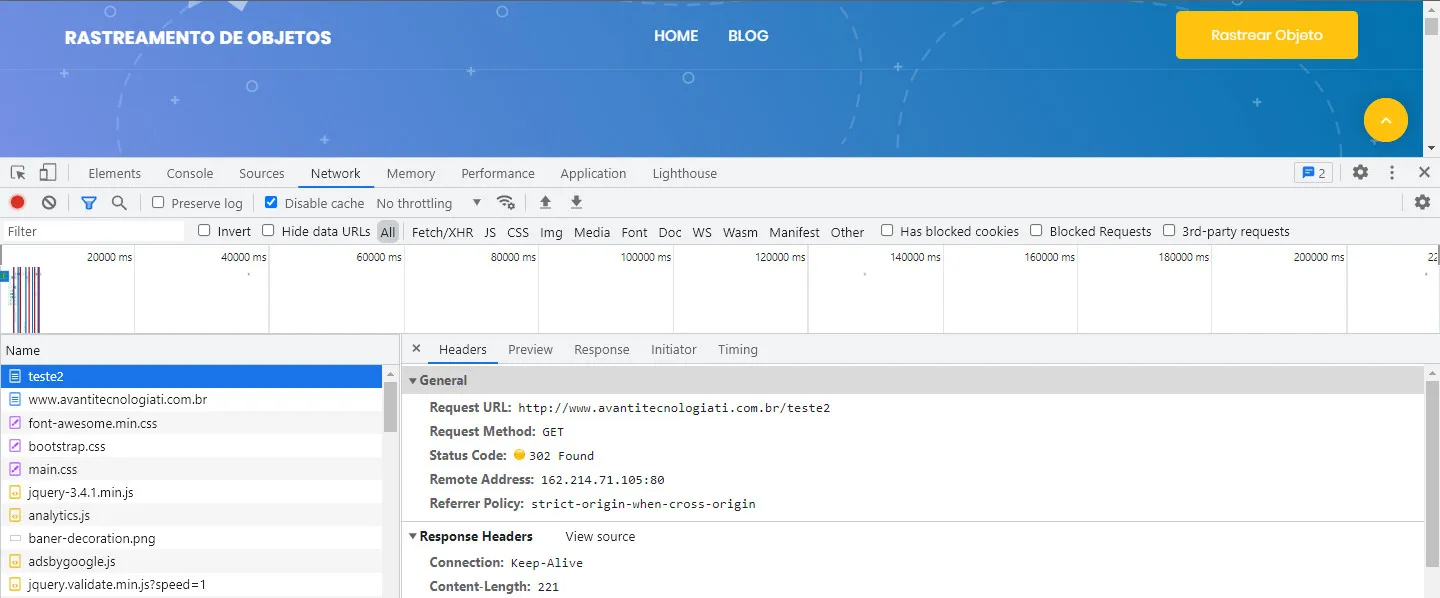Open DevTools settings gear icon
Image resolution: width=1440 pixels, height=598 pixels.
pyautogui.click(x=1360, y=173)
